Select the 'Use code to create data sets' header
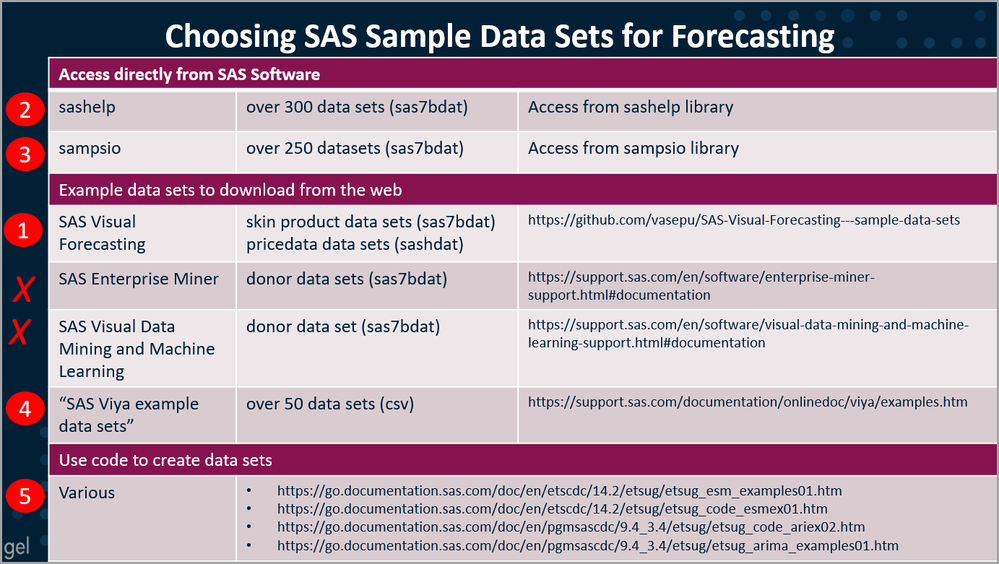999x564 pixels. tap(165, 460)
